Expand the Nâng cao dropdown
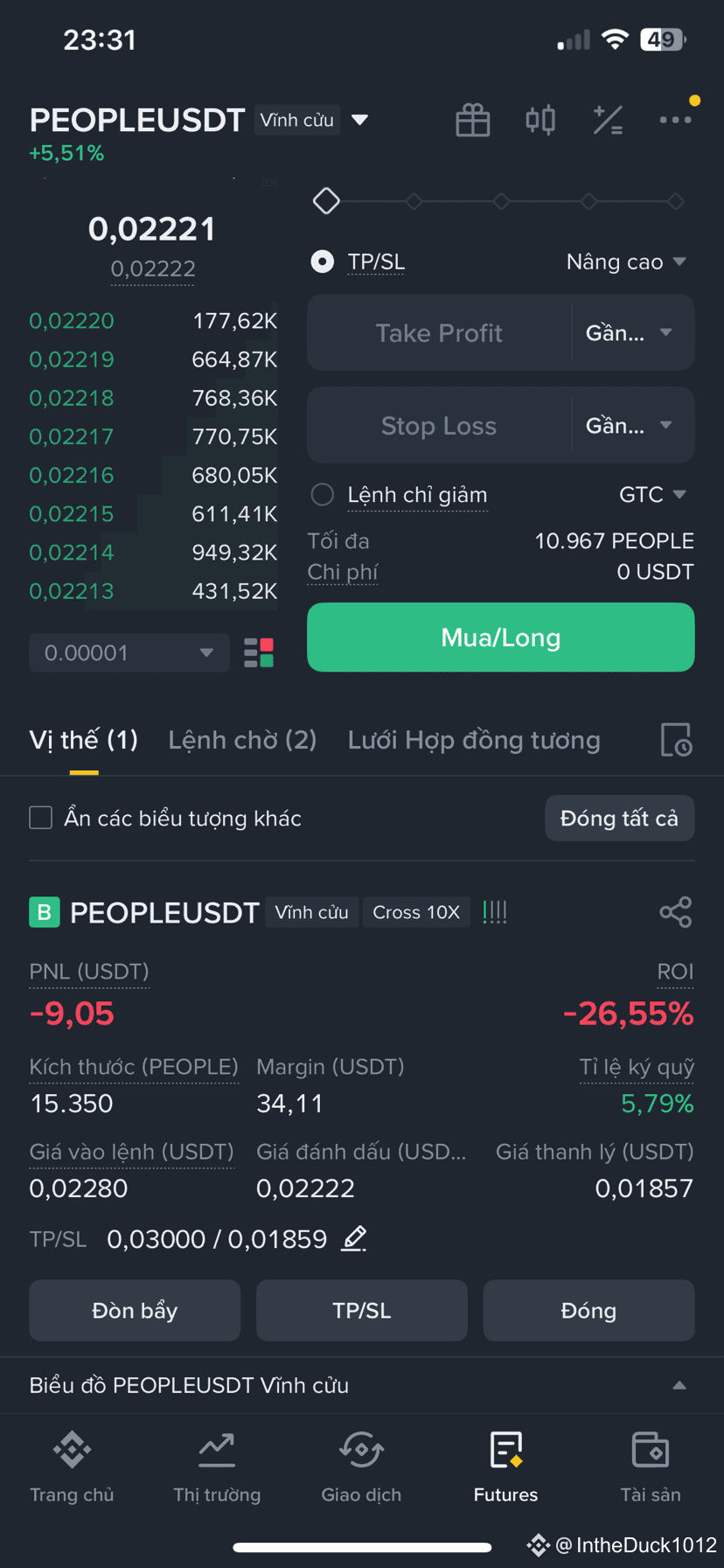 pos(626,261)
